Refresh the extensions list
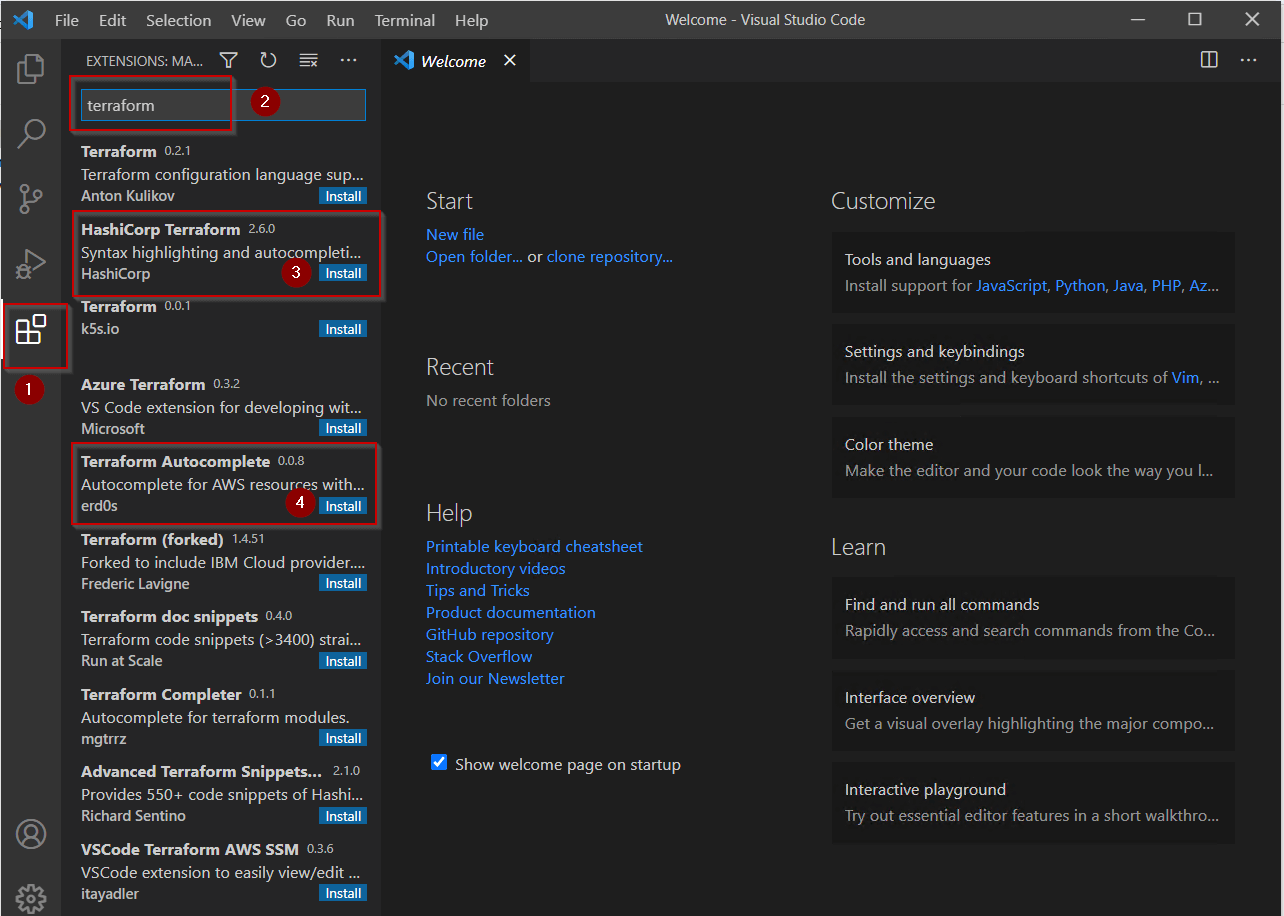The image size is (1284, 916). 268,60
